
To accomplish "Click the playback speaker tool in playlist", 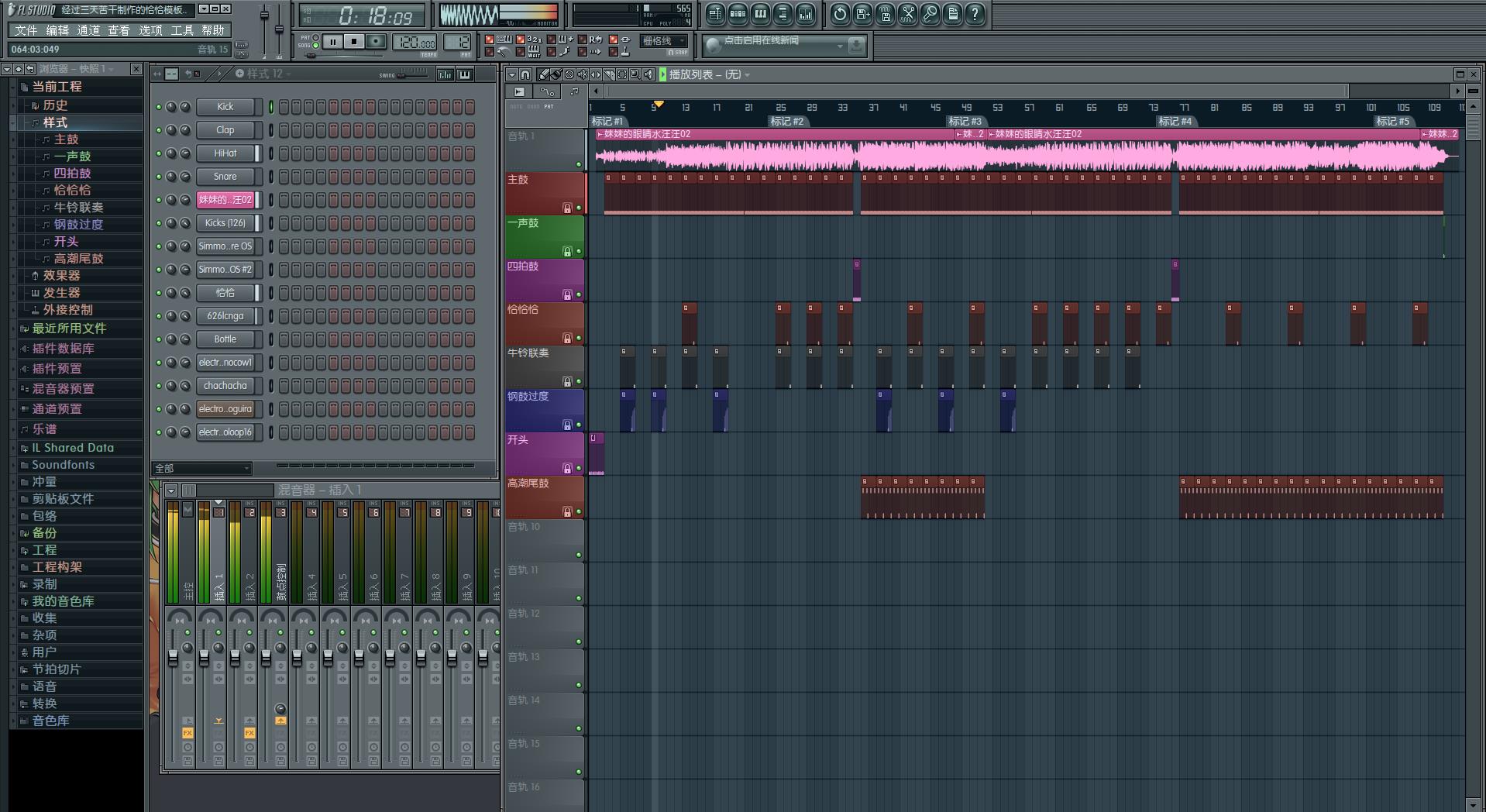I will click(648, 74).
